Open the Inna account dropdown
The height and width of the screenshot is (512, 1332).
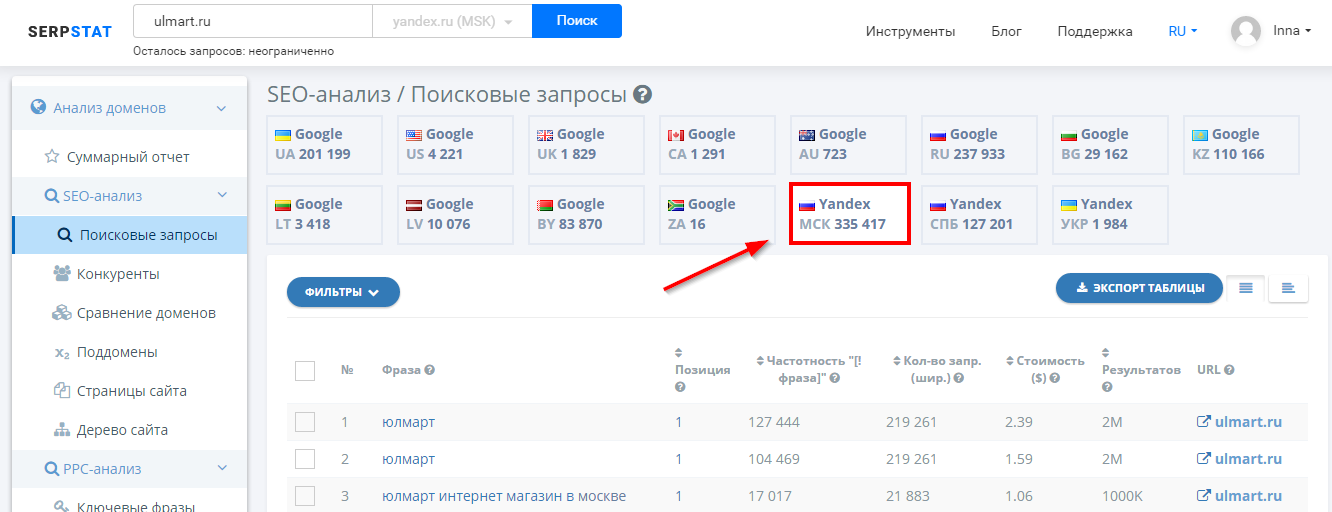[1292, 31]
